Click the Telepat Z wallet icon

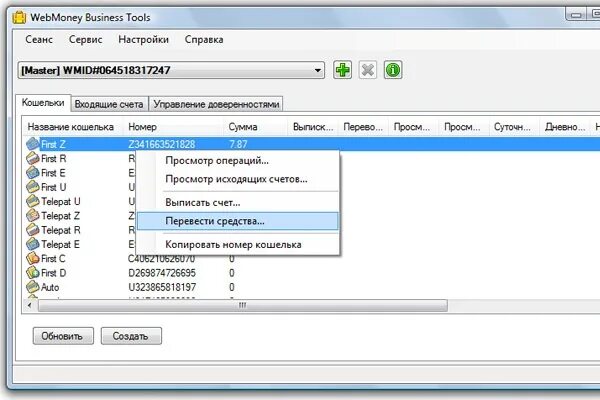tap(33, 216)
